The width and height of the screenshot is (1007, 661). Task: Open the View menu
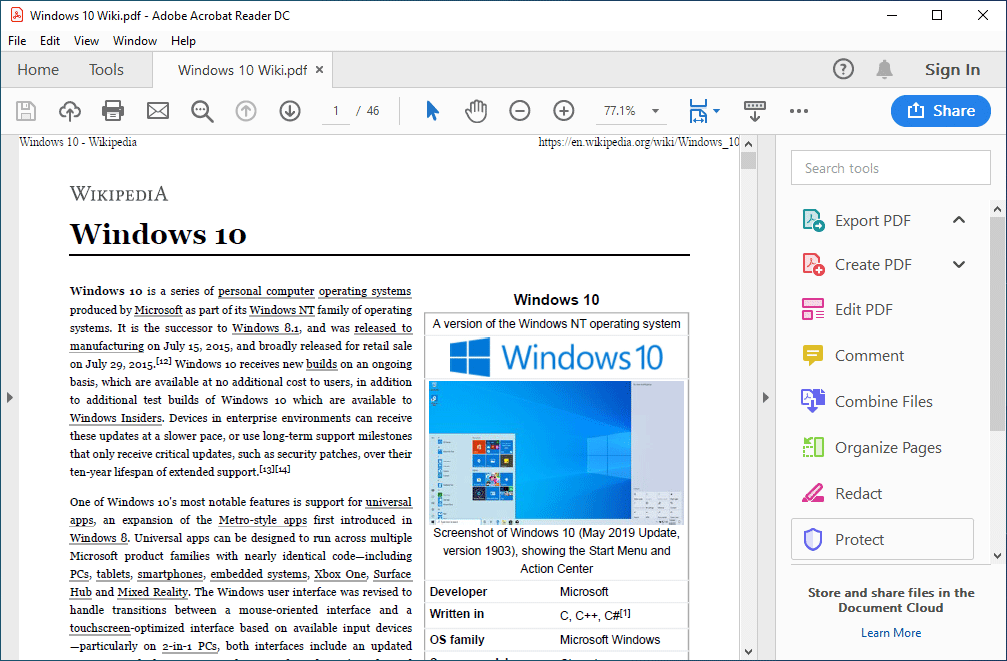point(85,41)
